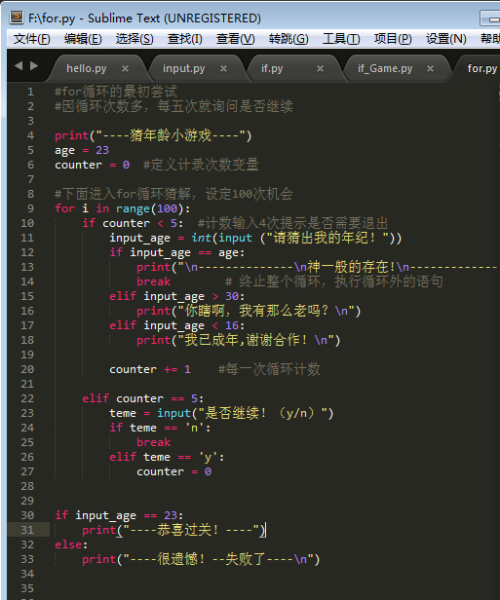The height and width of the screenshot is (600, 500).
Task: Close the if_Game.py tab
Action: coord(430,68)
